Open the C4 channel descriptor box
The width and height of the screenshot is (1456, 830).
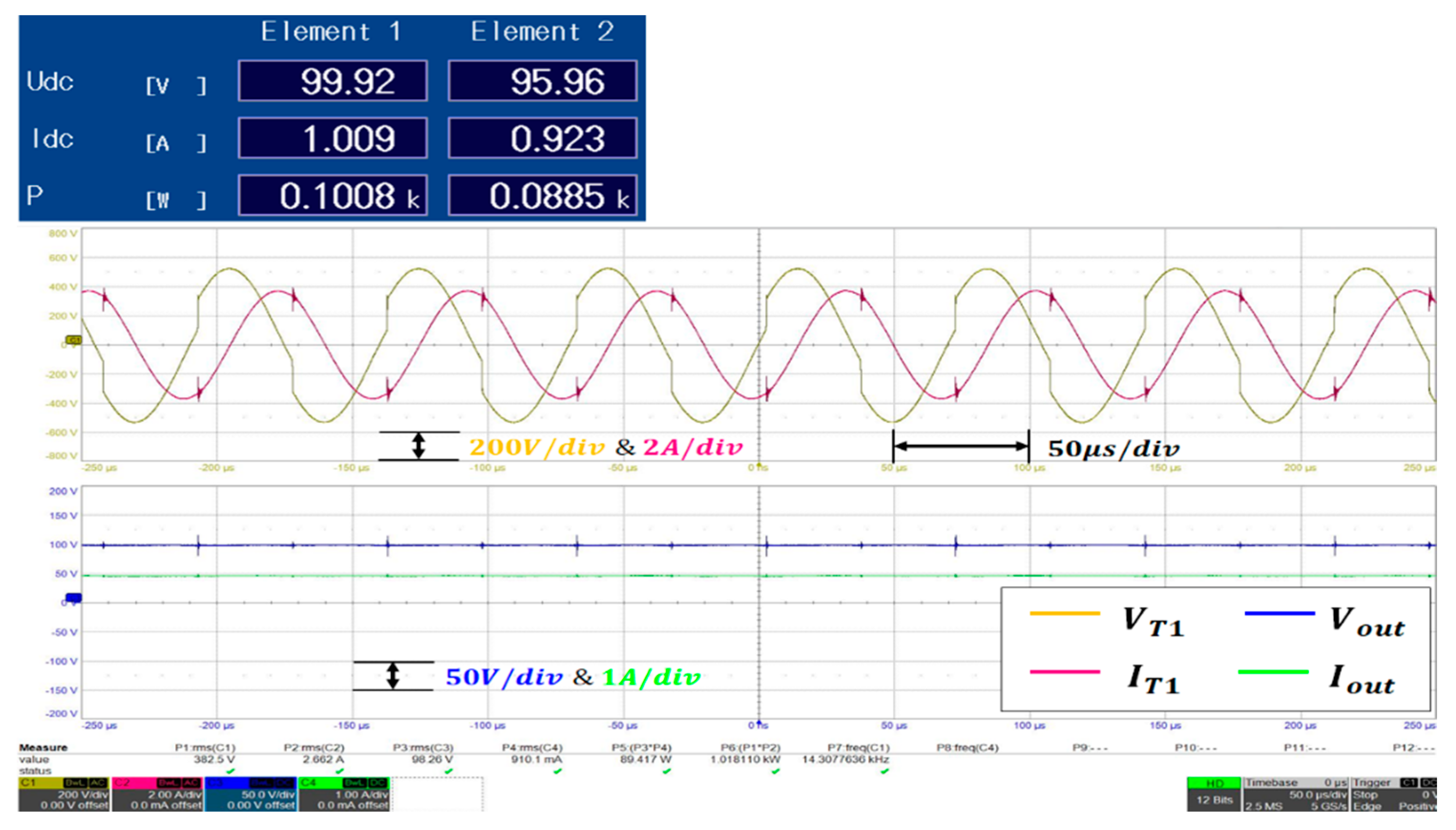click(x=343, y=794)
